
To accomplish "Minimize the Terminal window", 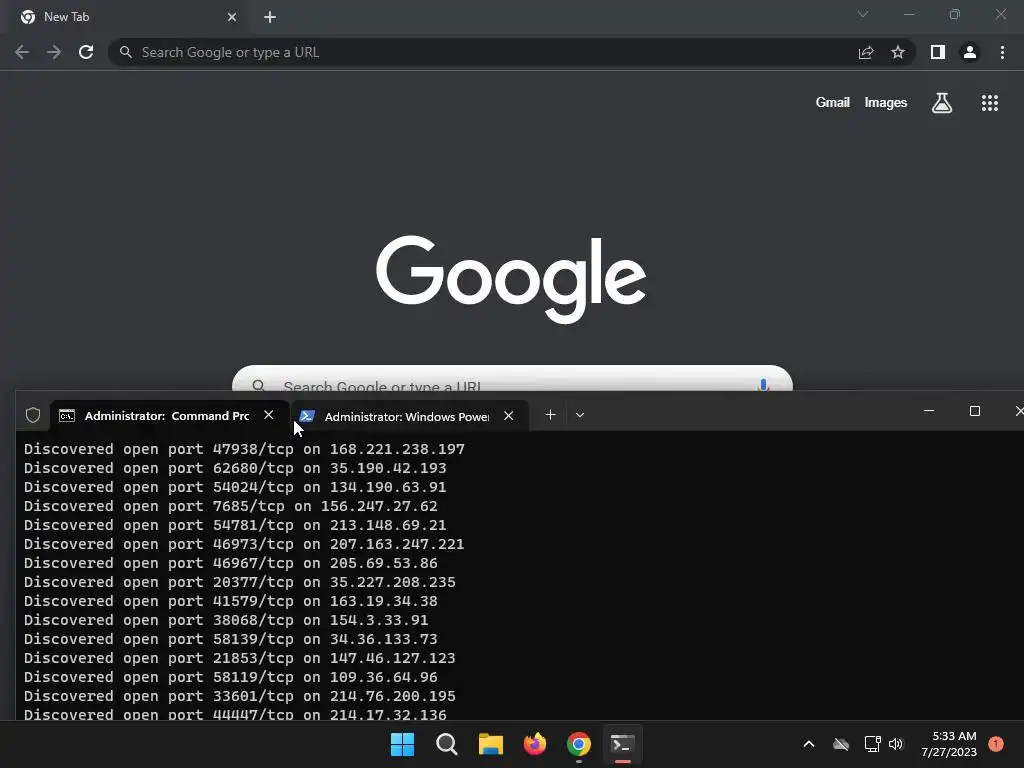I will pyautogui.click(x=929, y=411).
